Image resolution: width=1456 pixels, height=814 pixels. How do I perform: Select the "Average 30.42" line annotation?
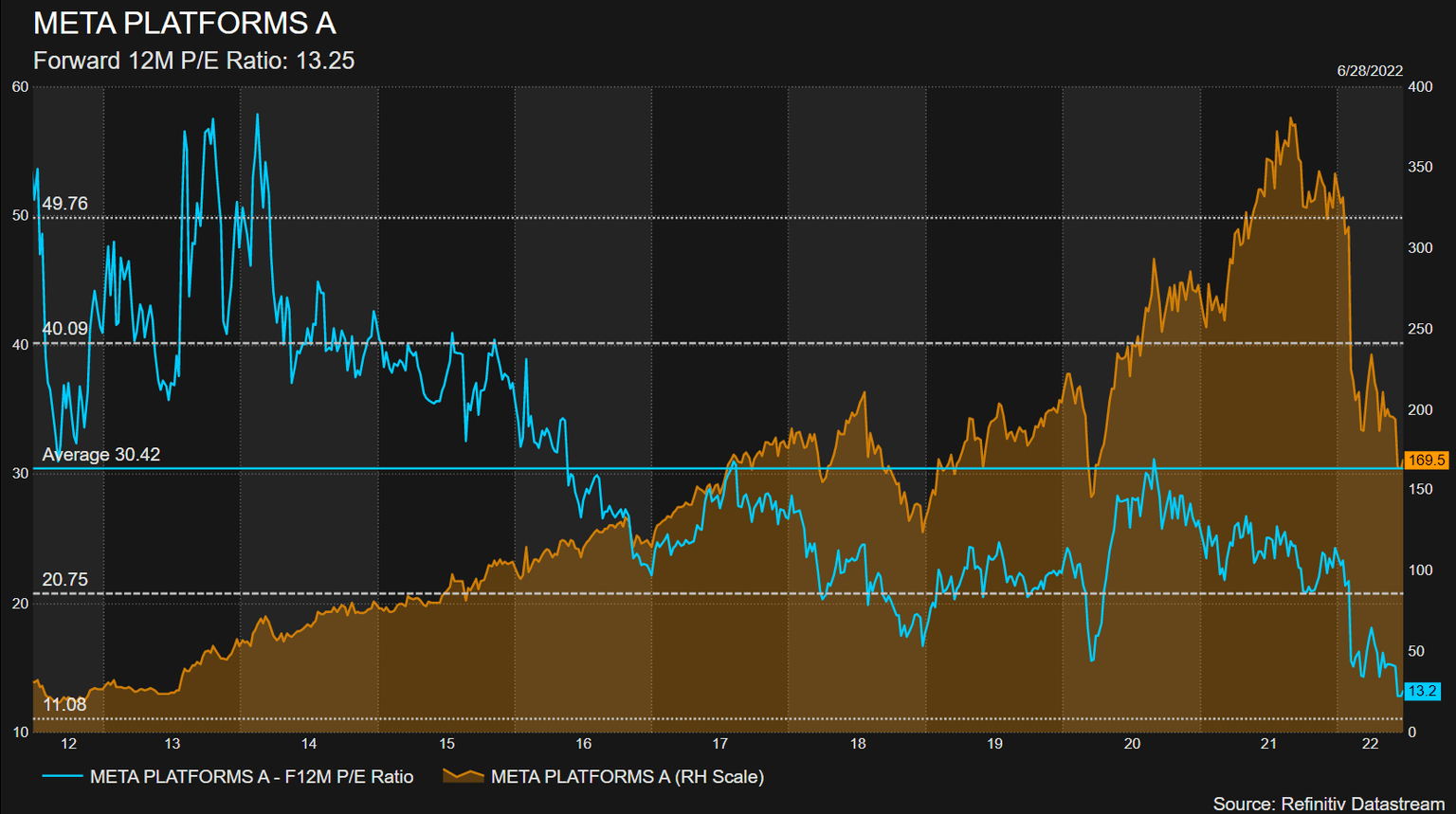point(101,455)
